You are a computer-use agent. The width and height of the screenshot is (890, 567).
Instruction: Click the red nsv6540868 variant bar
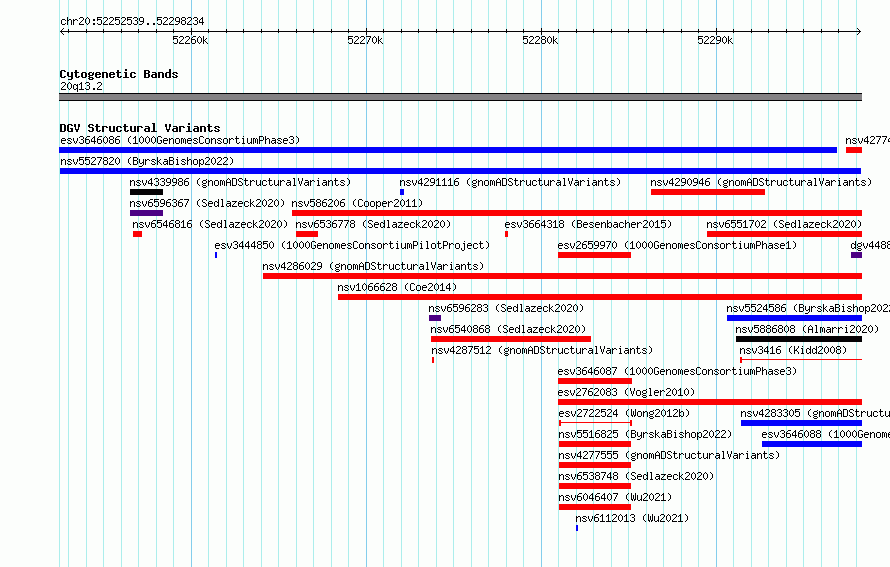coord(511,339)
